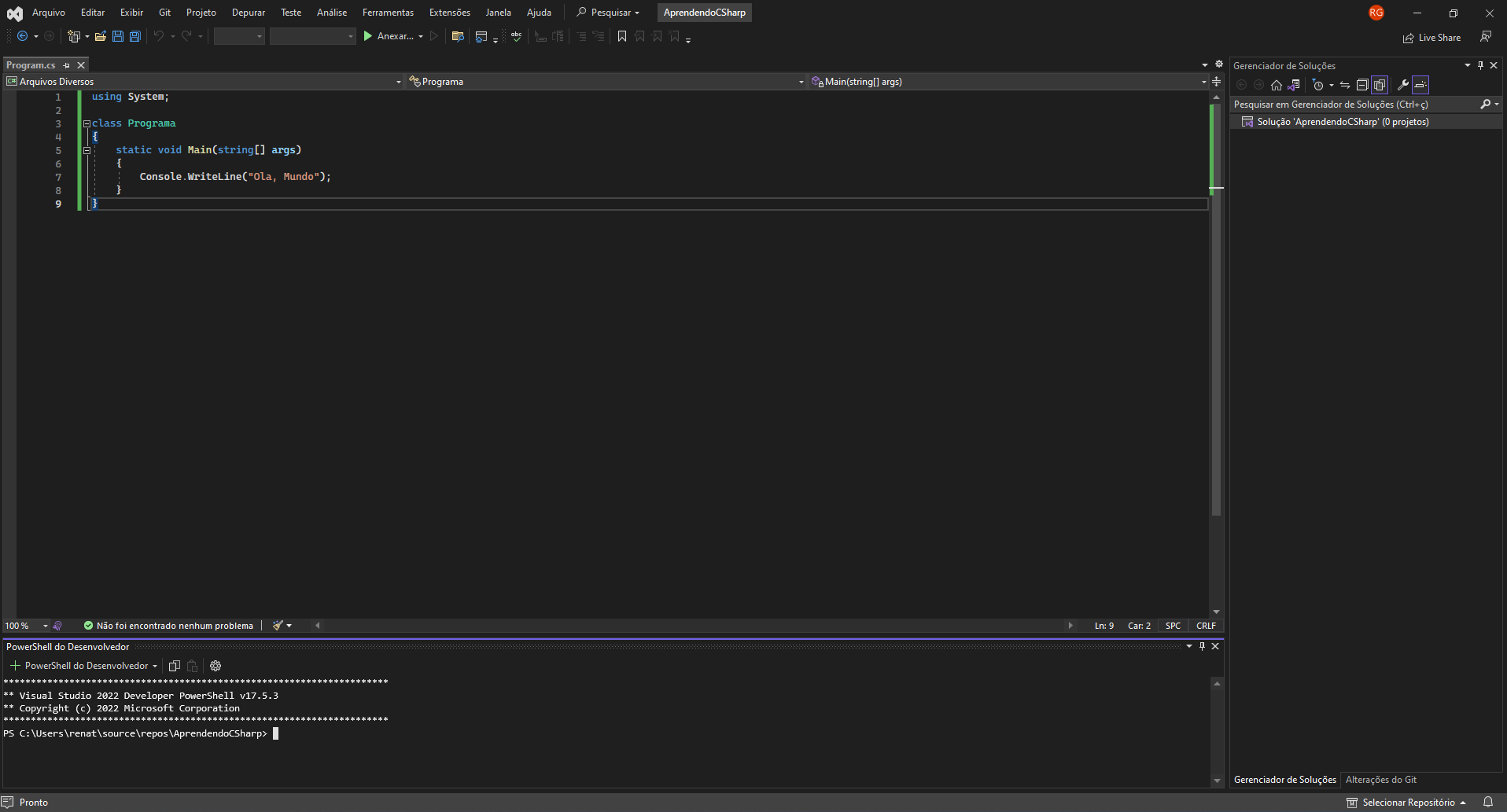Click the code cleanup broom icon
1507x812 pixels.
(x=278, y=626)
